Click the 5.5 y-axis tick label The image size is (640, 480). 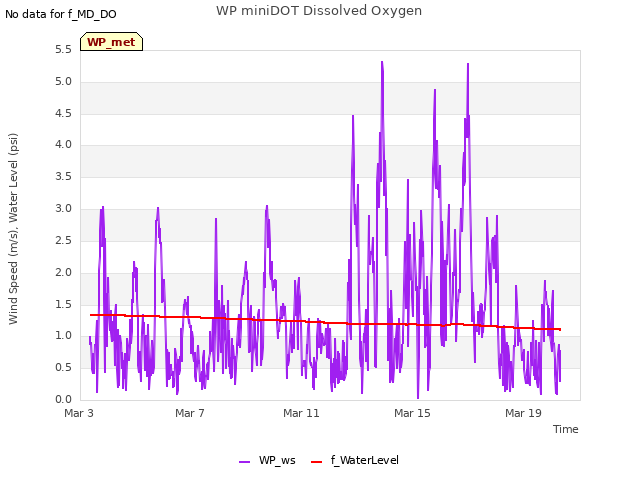63,50
